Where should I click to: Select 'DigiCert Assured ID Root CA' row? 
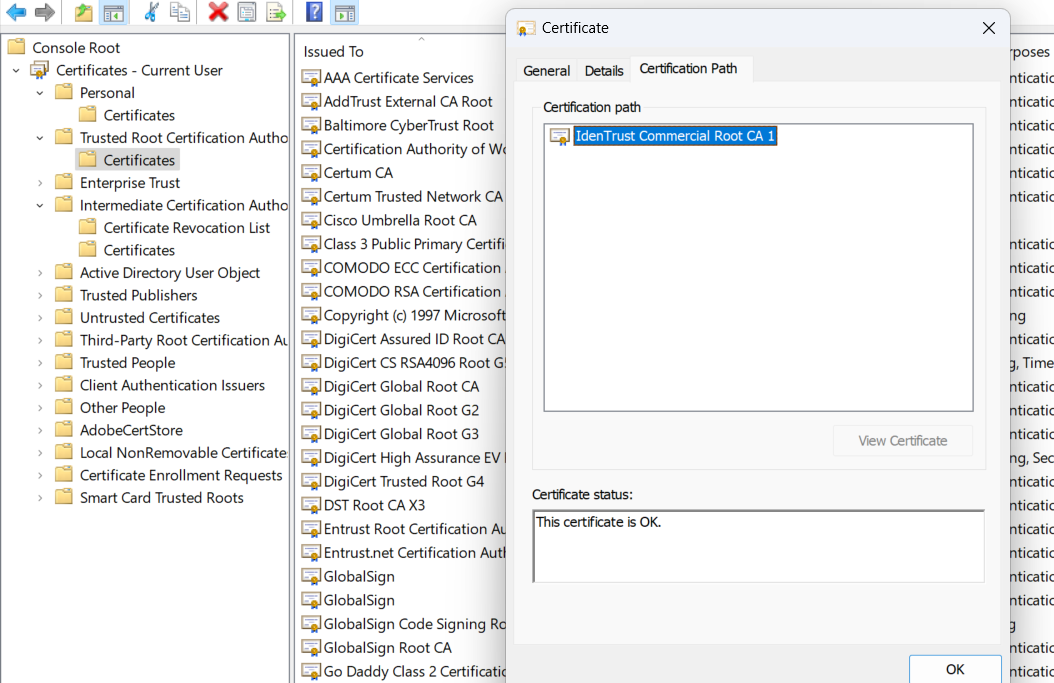point(413,339)
